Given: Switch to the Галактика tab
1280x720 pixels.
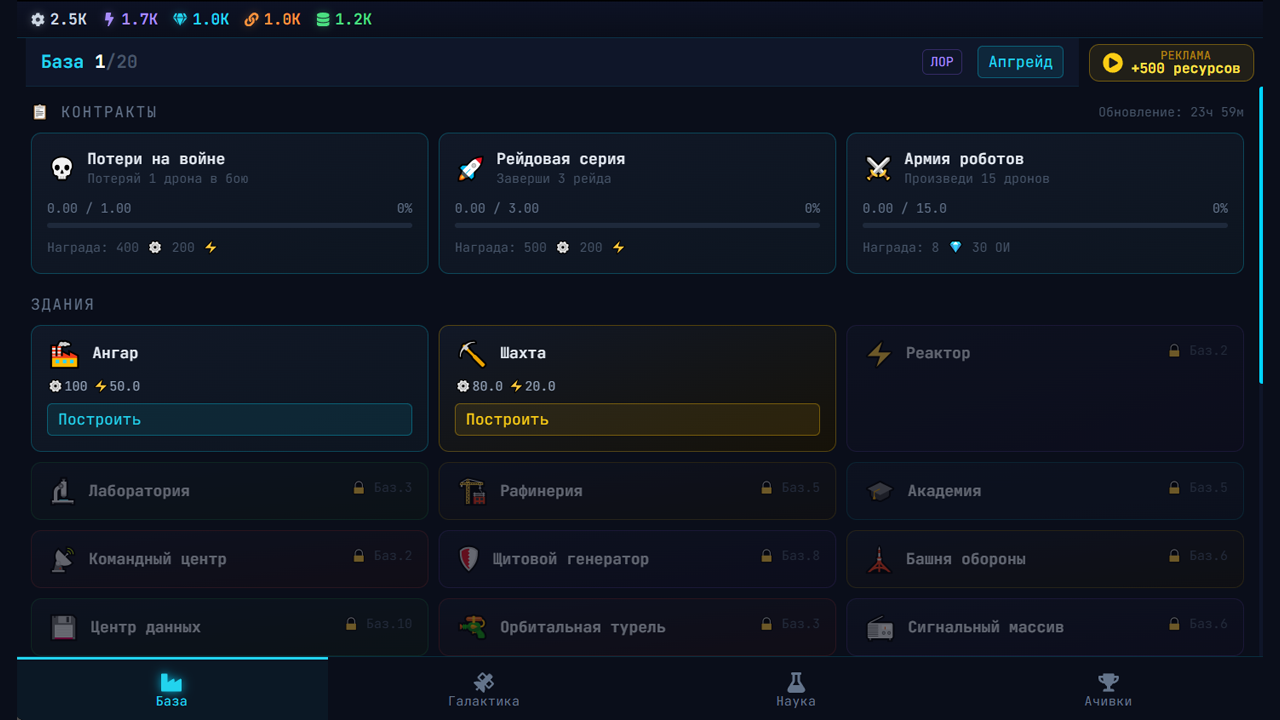Looking at the screenshot, I should (484, 690).
